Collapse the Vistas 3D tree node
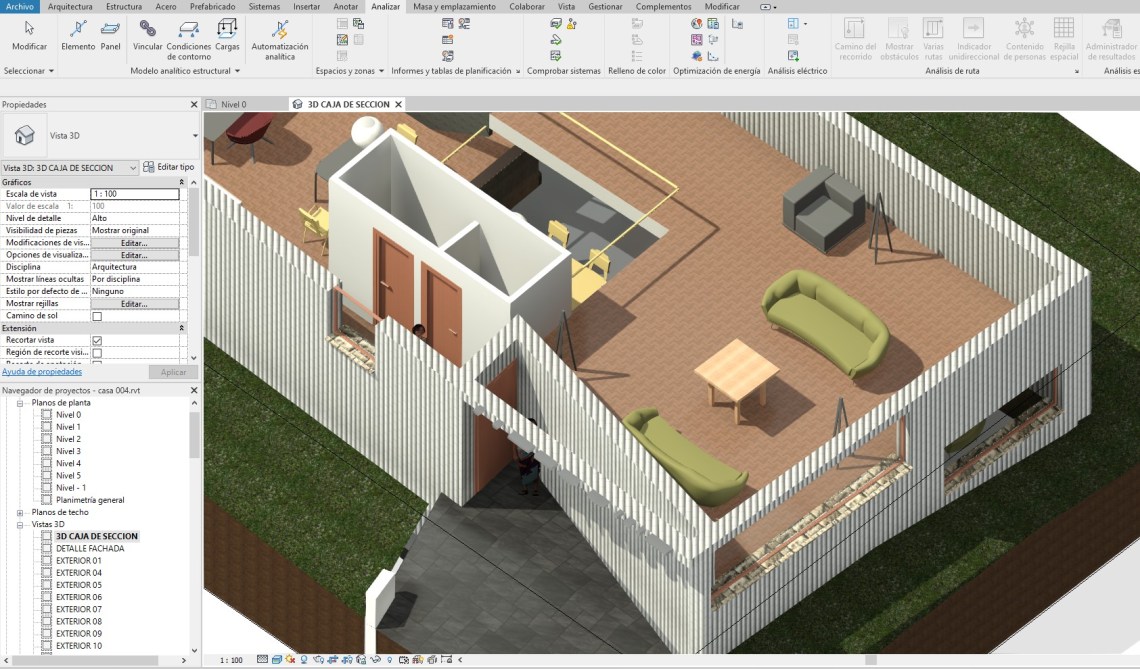 coord(20,524)
